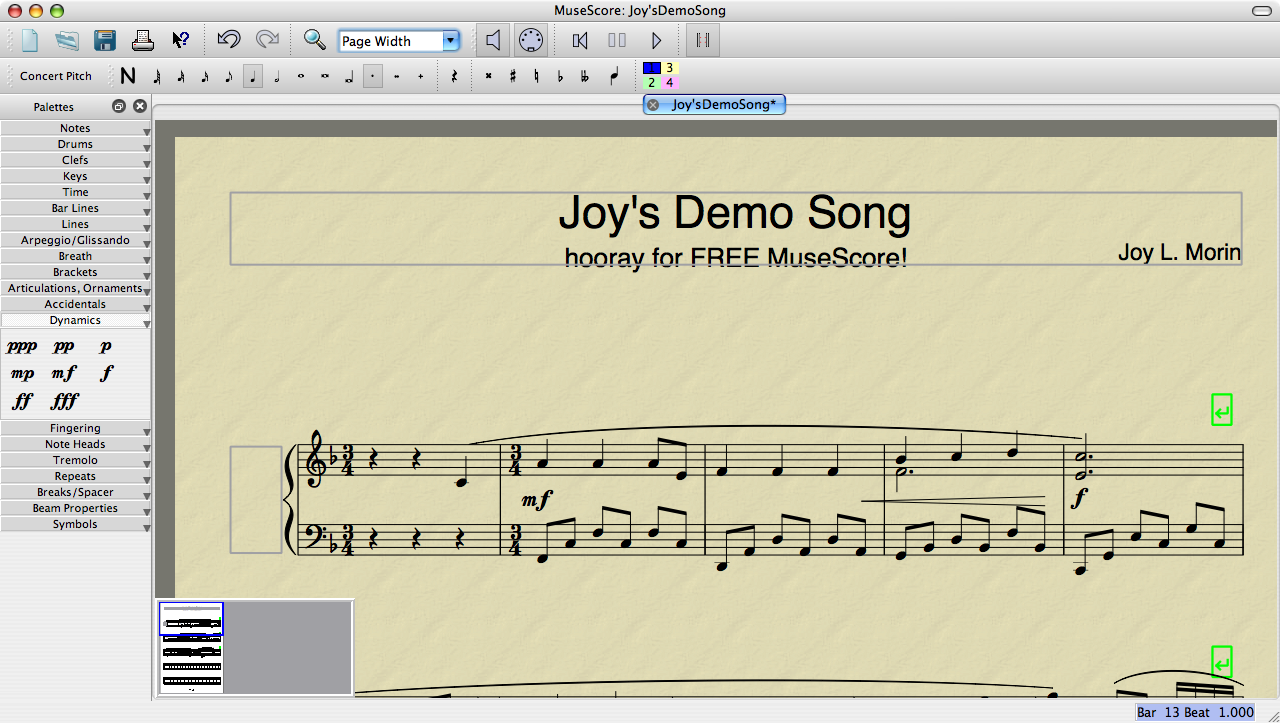Choose the mf dynamic from Dynamics palette
1280x723 pixels.
click(64, 373)
